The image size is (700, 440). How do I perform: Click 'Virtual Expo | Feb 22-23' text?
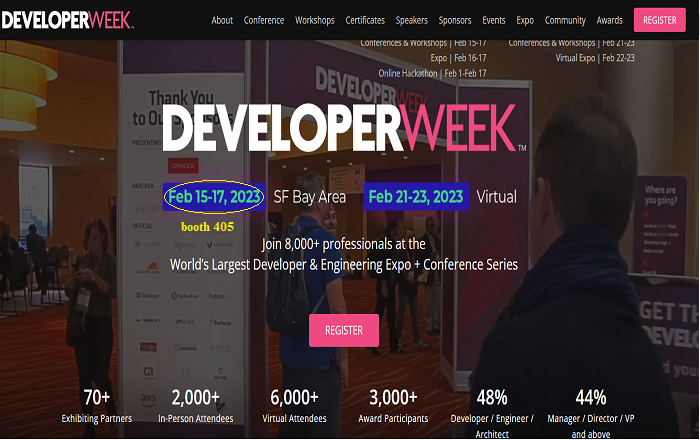(x=595, y=58)
